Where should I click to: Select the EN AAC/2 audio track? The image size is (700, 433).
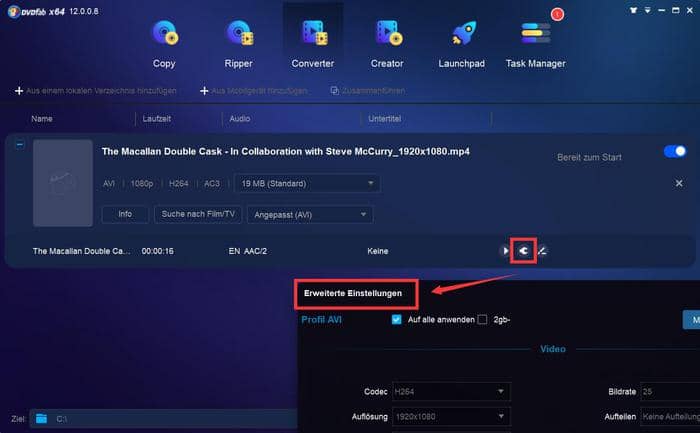click(248, 251)
